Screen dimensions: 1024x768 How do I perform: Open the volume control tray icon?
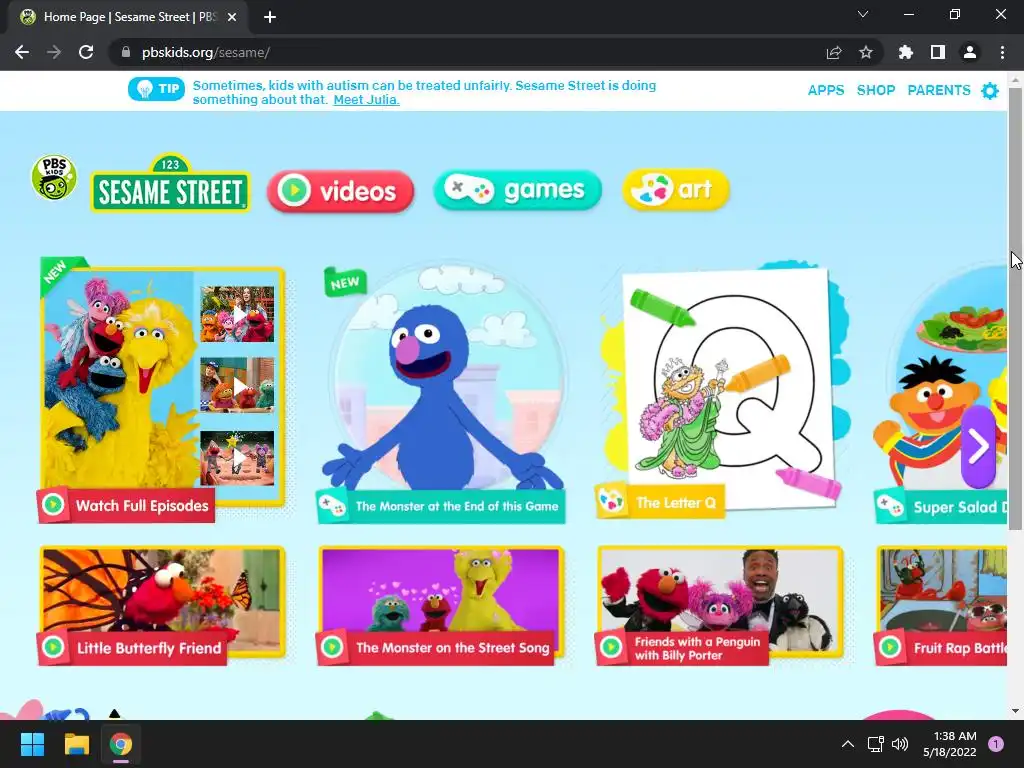point(900,744)
